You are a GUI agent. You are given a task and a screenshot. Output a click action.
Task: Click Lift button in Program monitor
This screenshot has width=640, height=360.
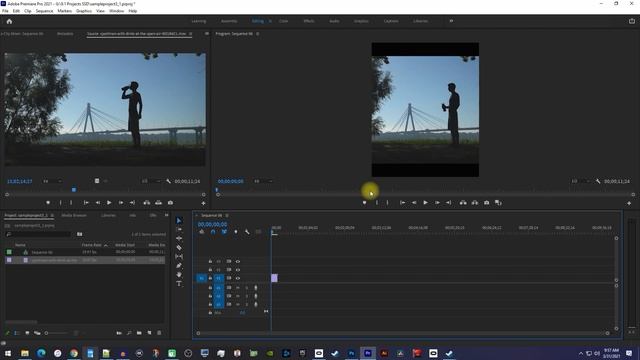[x=463, y=202]
